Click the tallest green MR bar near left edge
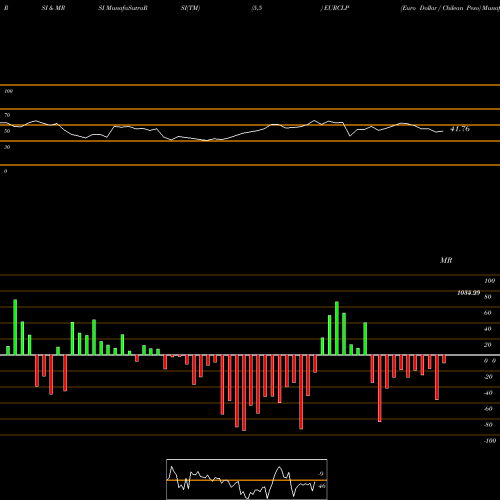Screen dimensions: 500x500 pyautogui.click(x=15, y=327)
